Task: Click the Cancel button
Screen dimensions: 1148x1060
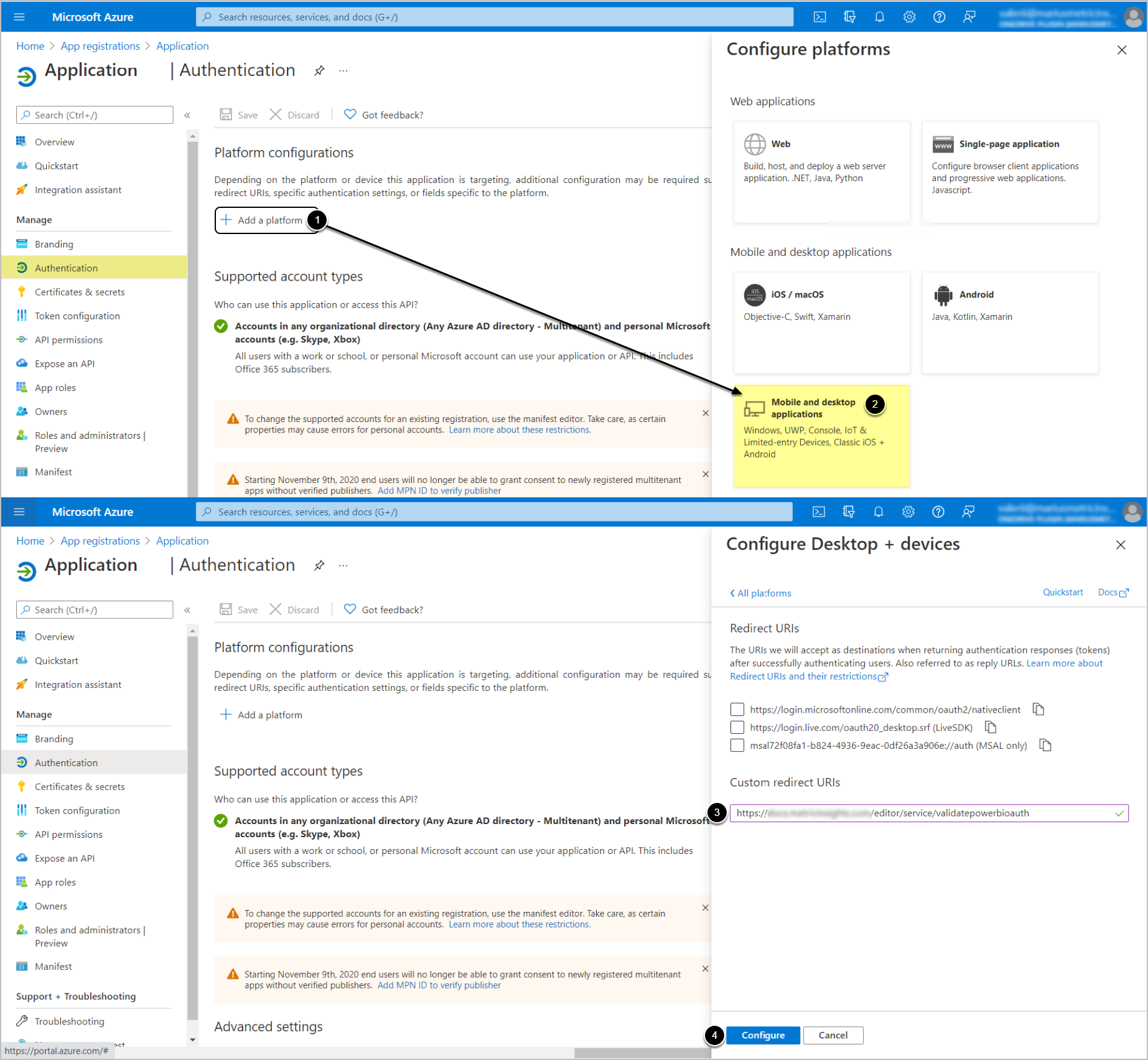Action: point(833,1035)
